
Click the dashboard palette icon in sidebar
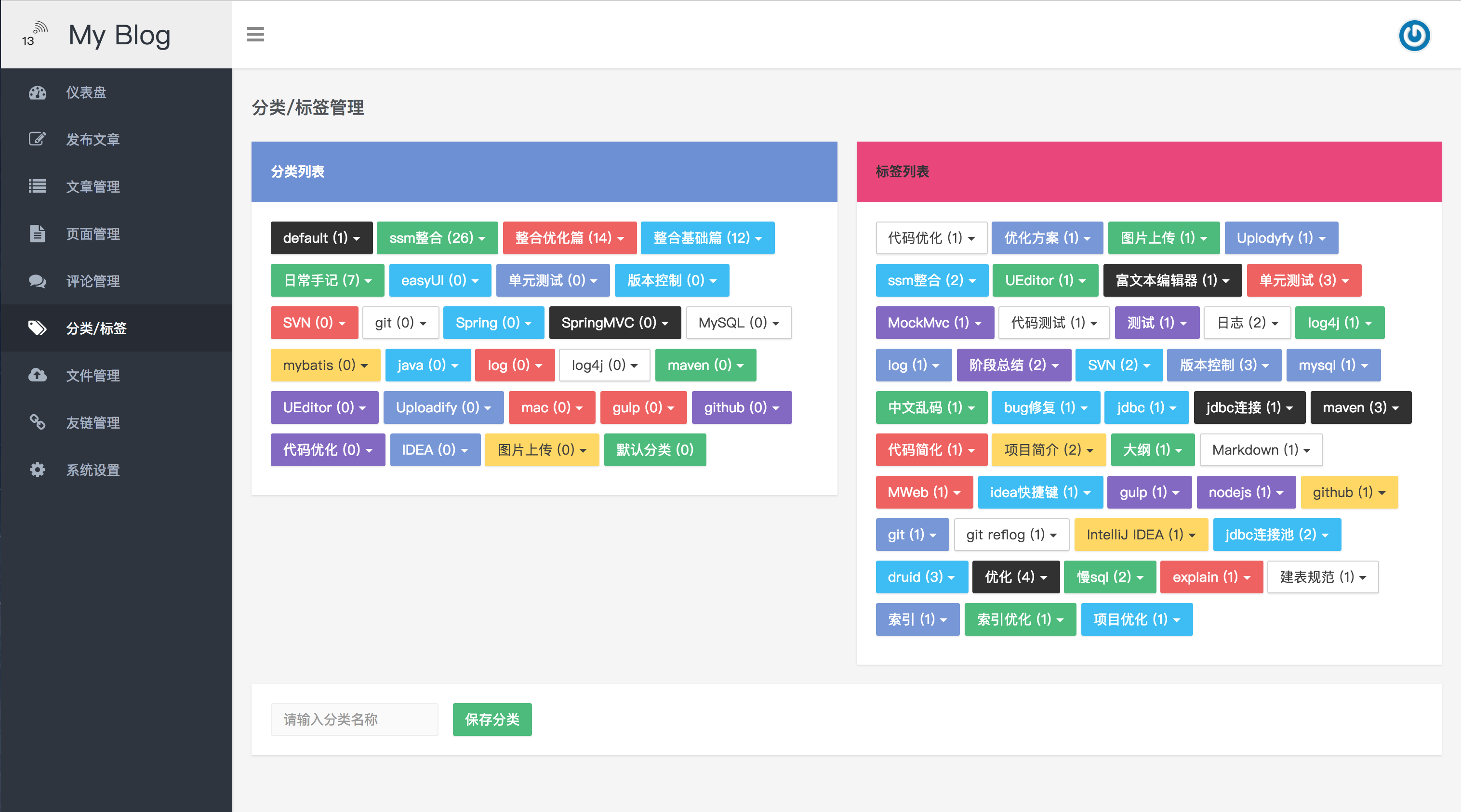[38, 92]
